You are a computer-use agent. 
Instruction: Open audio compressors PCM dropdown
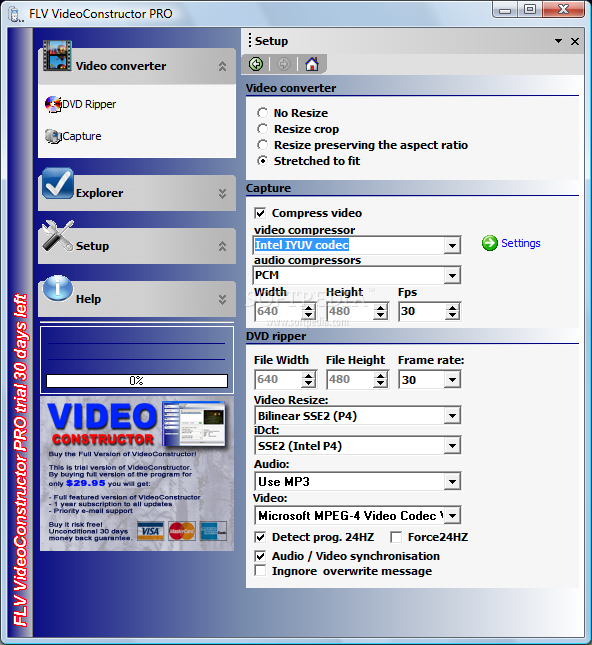pyautogui.click(x=452, y=275)
